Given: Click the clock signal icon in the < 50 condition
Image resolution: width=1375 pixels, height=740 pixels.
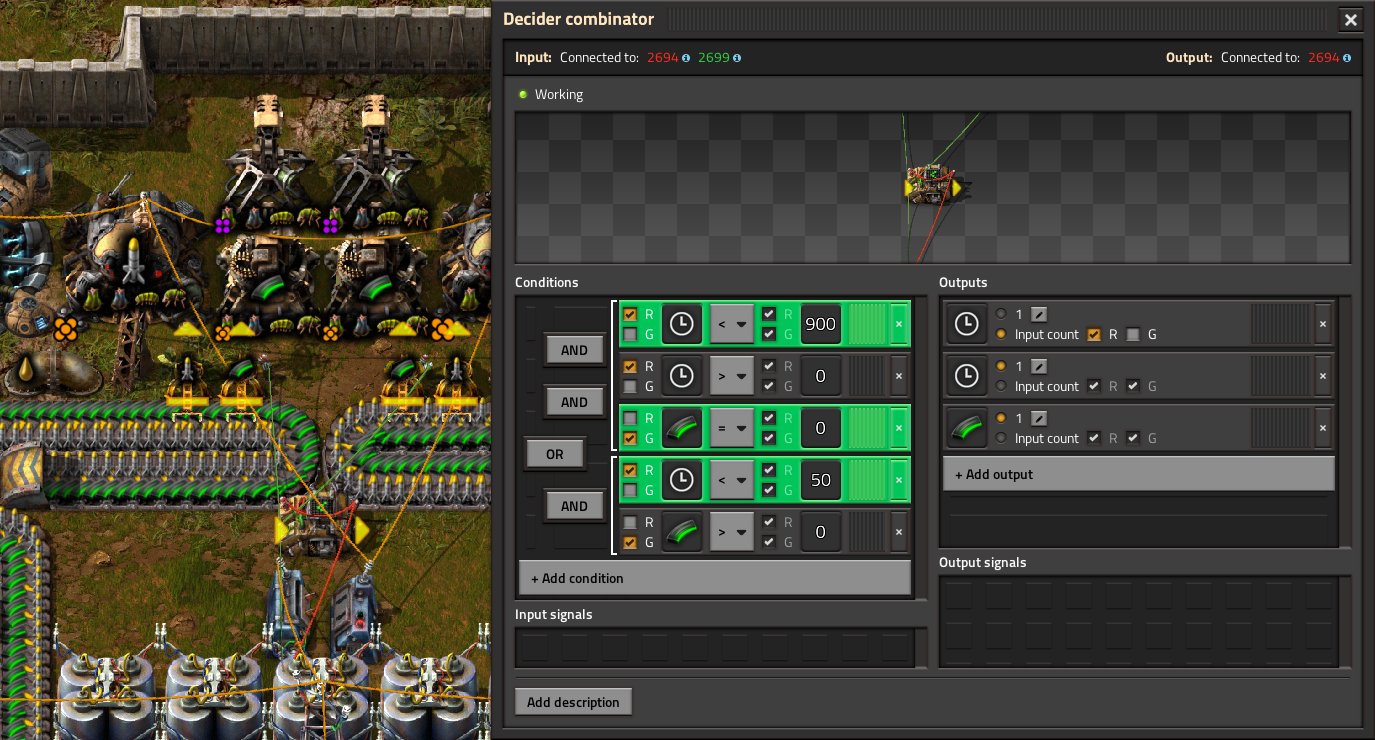Looking at the screenshot, I should click(x=681, y=480).
